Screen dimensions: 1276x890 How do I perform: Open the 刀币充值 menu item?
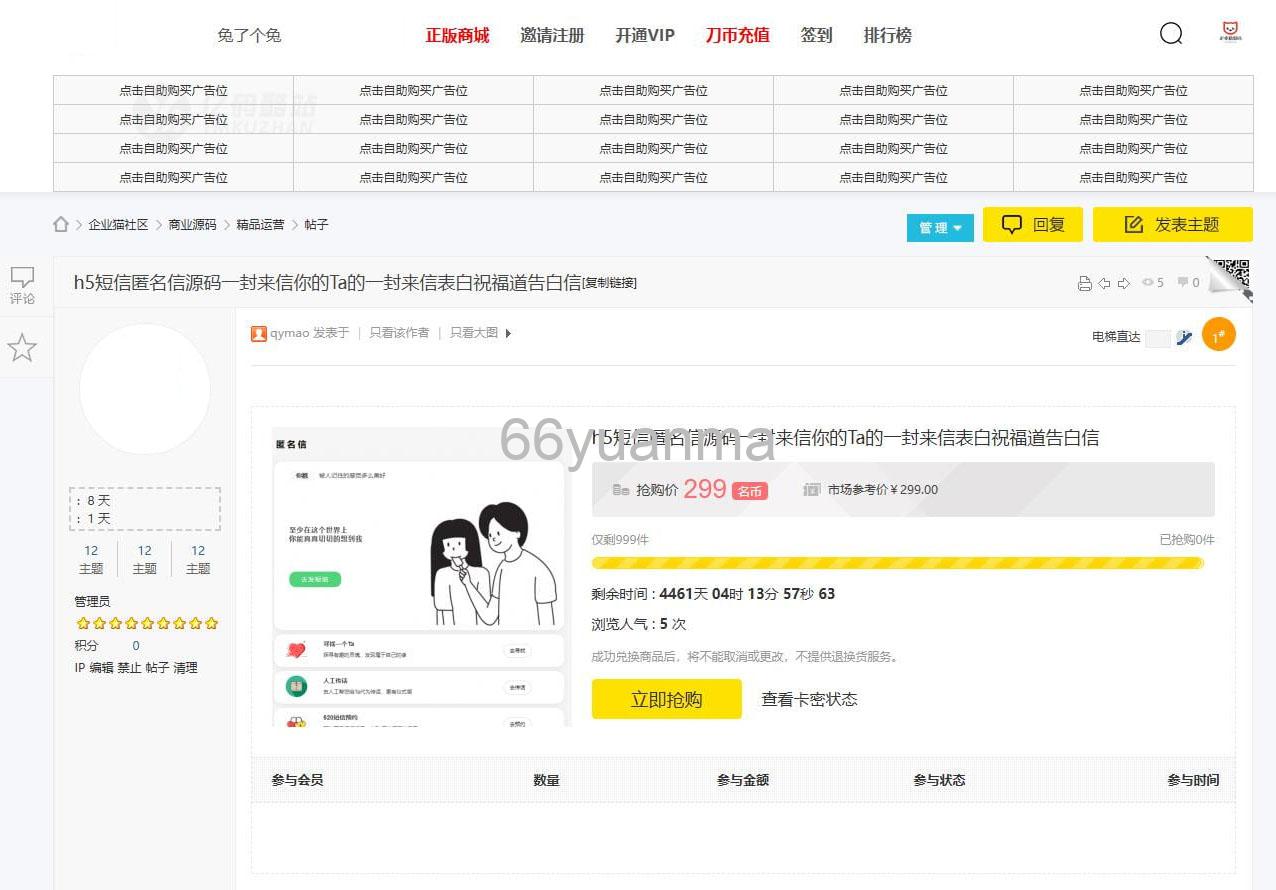[737, 35]
